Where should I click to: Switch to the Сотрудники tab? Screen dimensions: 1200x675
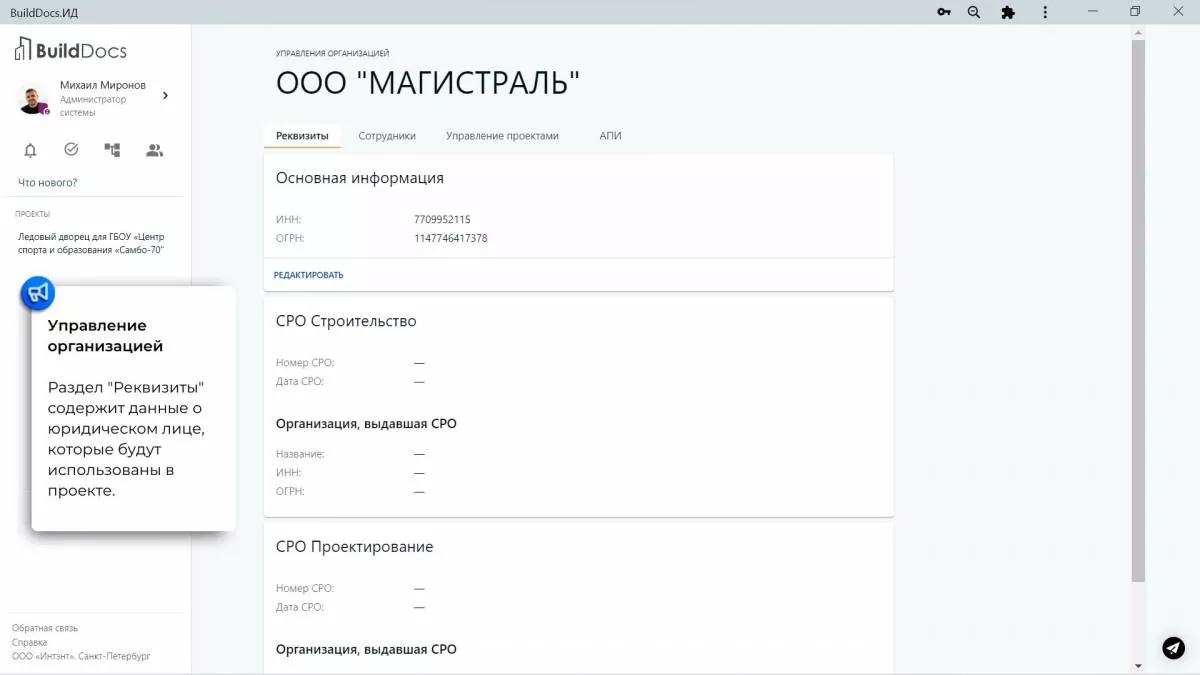point(387,136)
